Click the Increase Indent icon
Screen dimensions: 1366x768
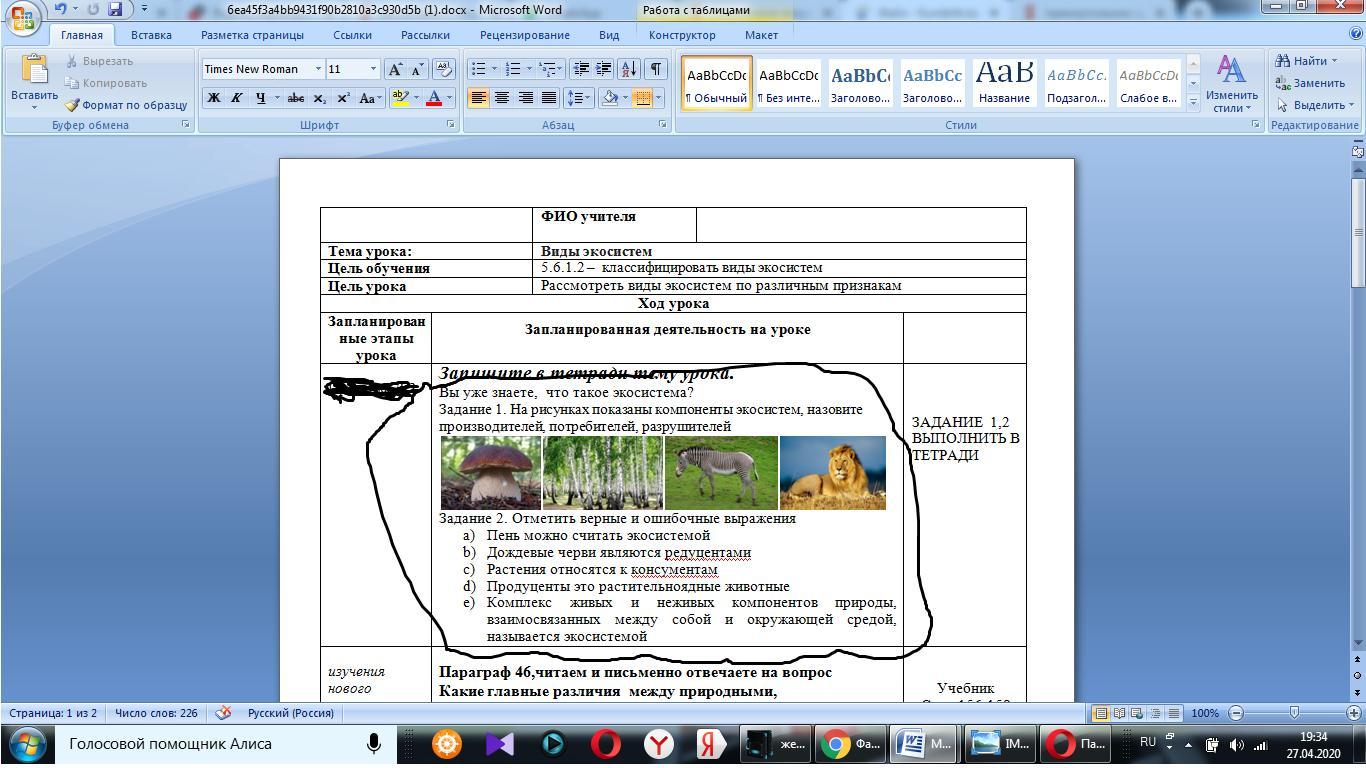coord(604,69)
